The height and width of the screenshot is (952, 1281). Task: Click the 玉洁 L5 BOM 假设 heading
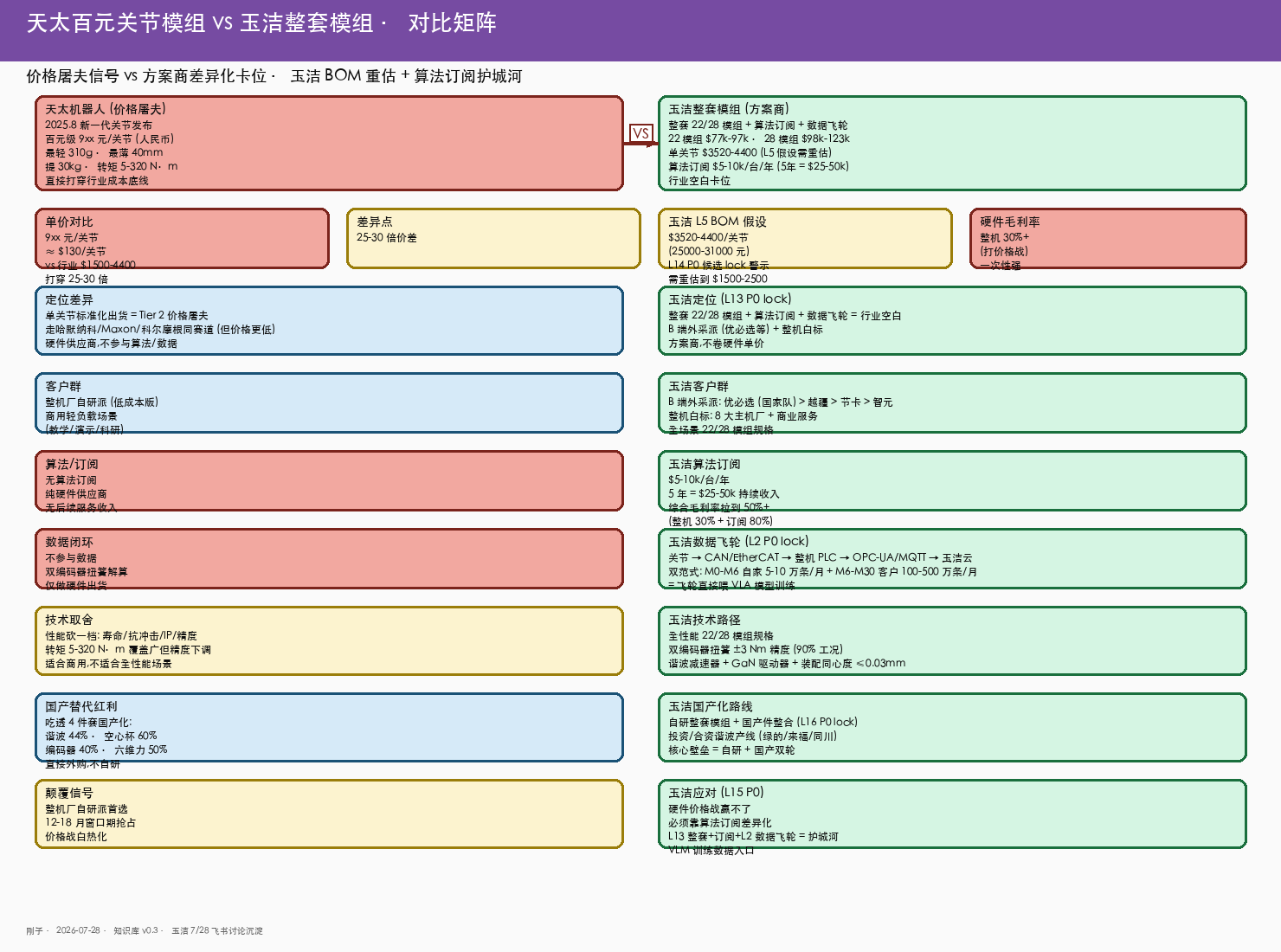click(x=718, y=222)
